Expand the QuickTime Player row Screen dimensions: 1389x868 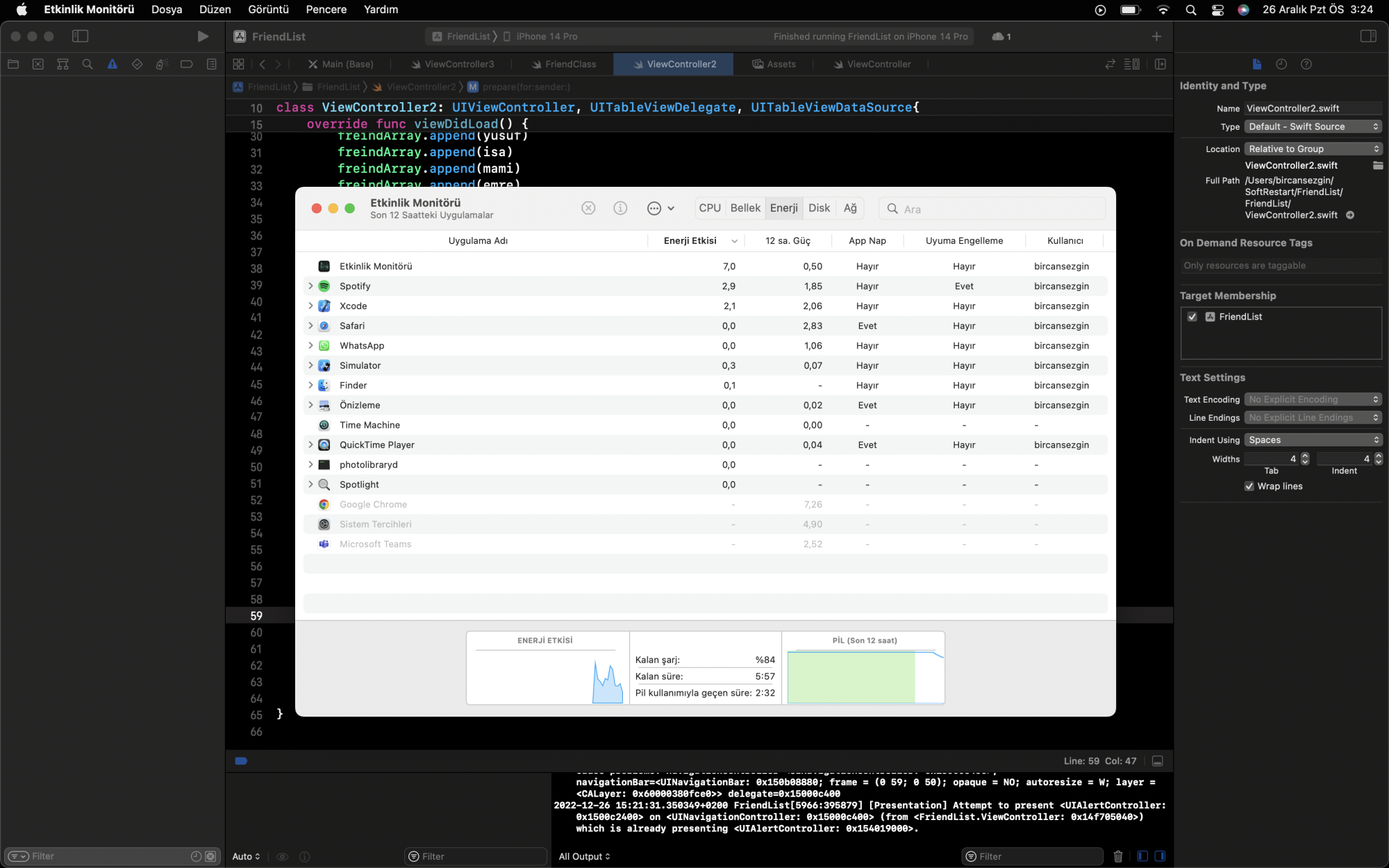coord(310,445)
